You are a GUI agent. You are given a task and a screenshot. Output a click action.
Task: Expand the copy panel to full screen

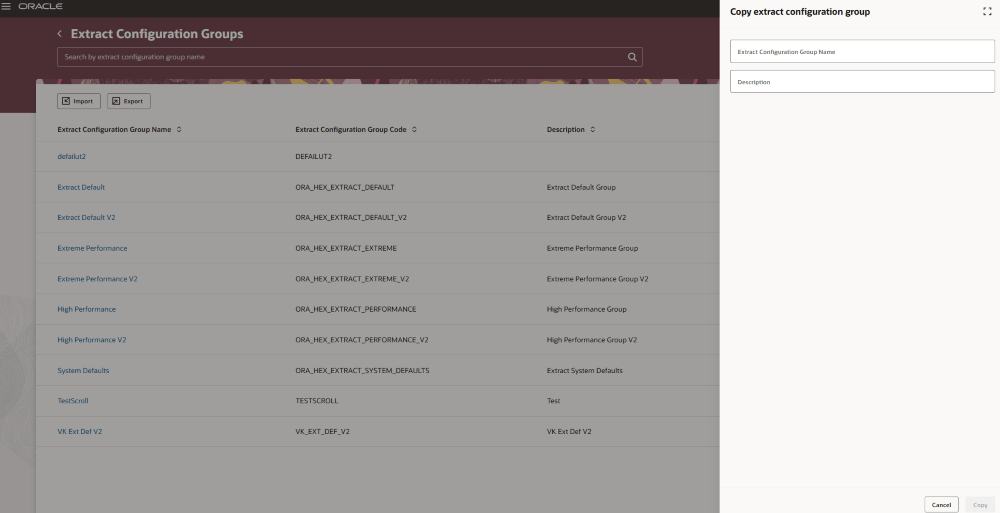coord(987,11)
